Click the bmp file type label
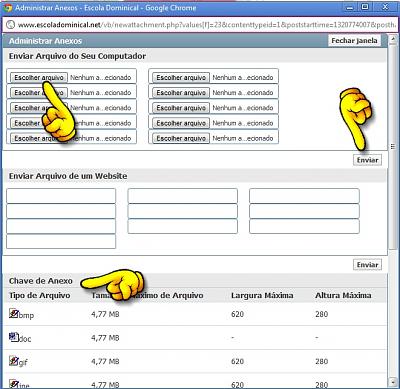 click(26, 315)
